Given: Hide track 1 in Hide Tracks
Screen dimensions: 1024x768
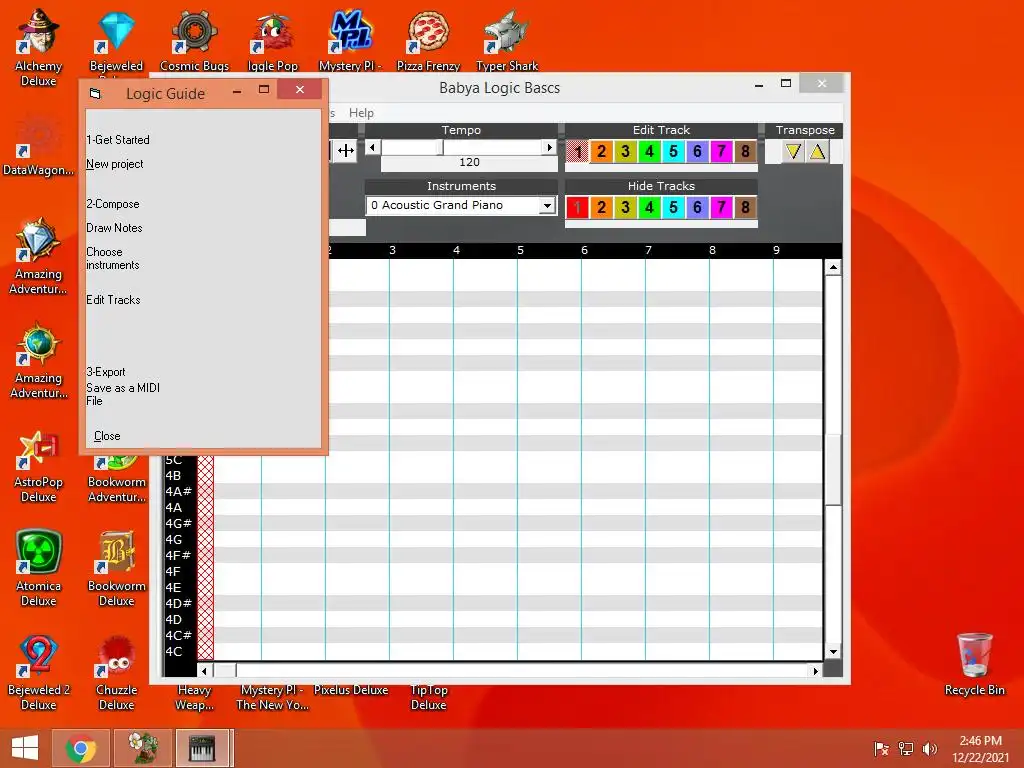Looking at the screenshot, I should point(577,208).
